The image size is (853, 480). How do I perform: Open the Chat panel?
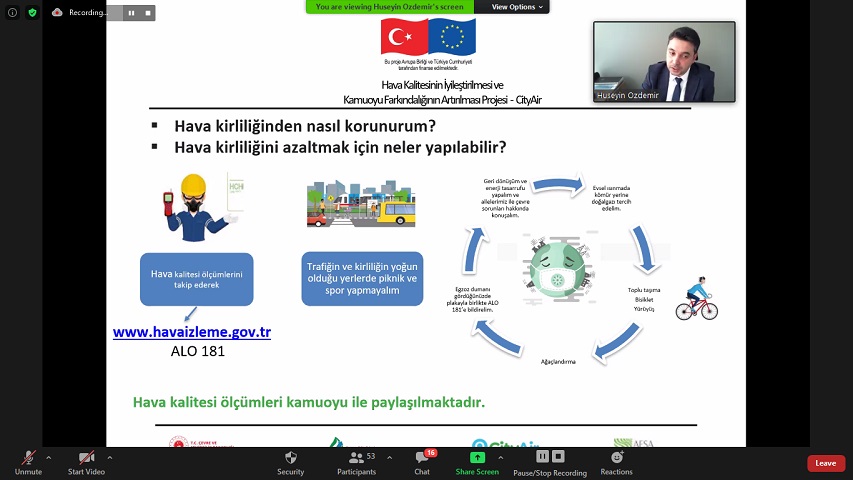click(x=422, y=463)
